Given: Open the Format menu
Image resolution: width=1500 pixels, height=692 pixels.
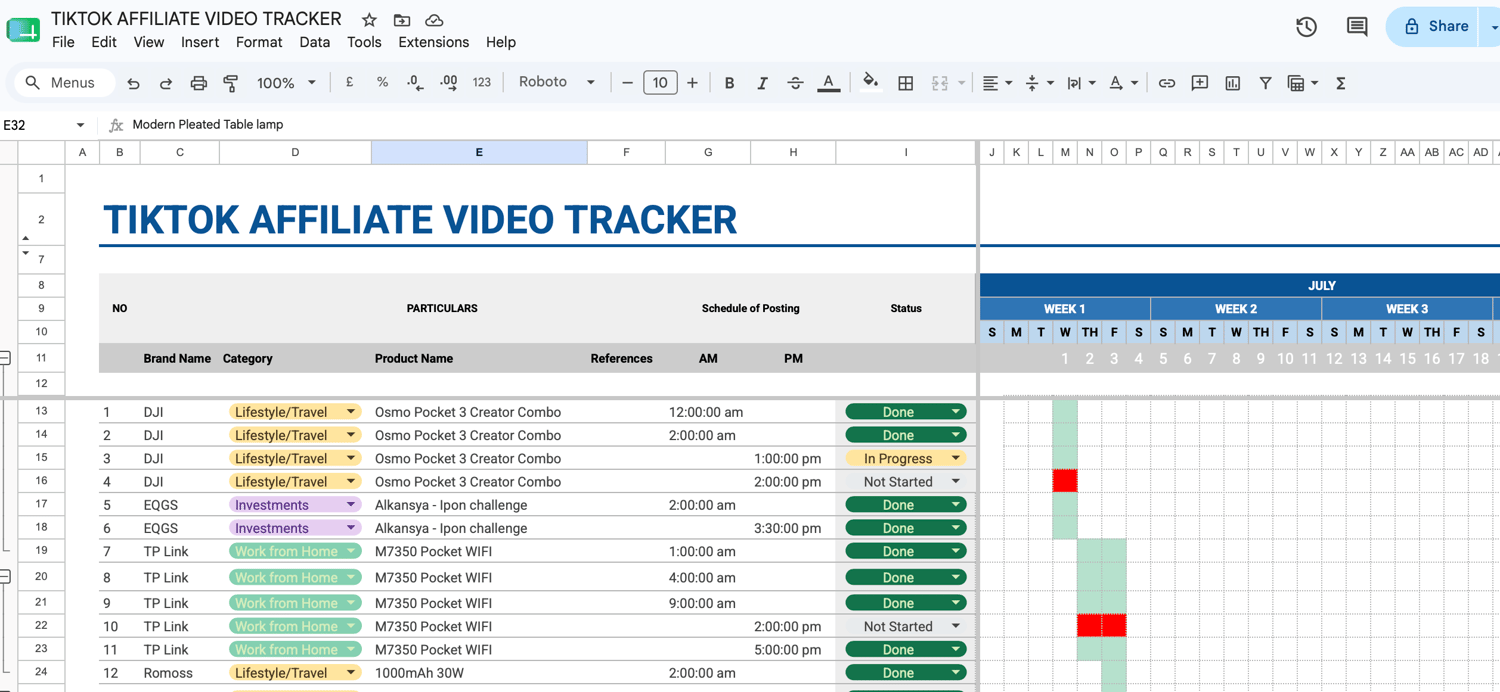Looking at the screenshot, I should click(259, 42).
